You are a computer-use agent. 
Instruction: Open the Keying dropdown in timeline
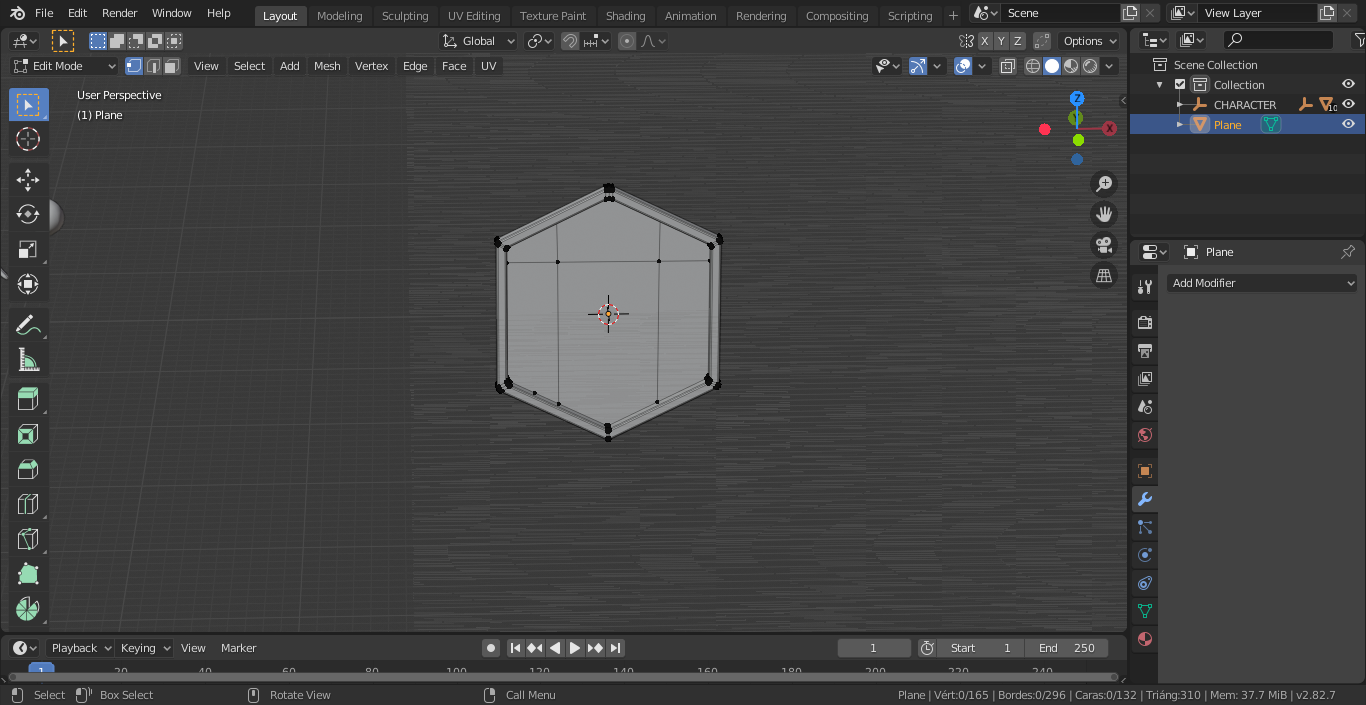click(x=146, y=648)
